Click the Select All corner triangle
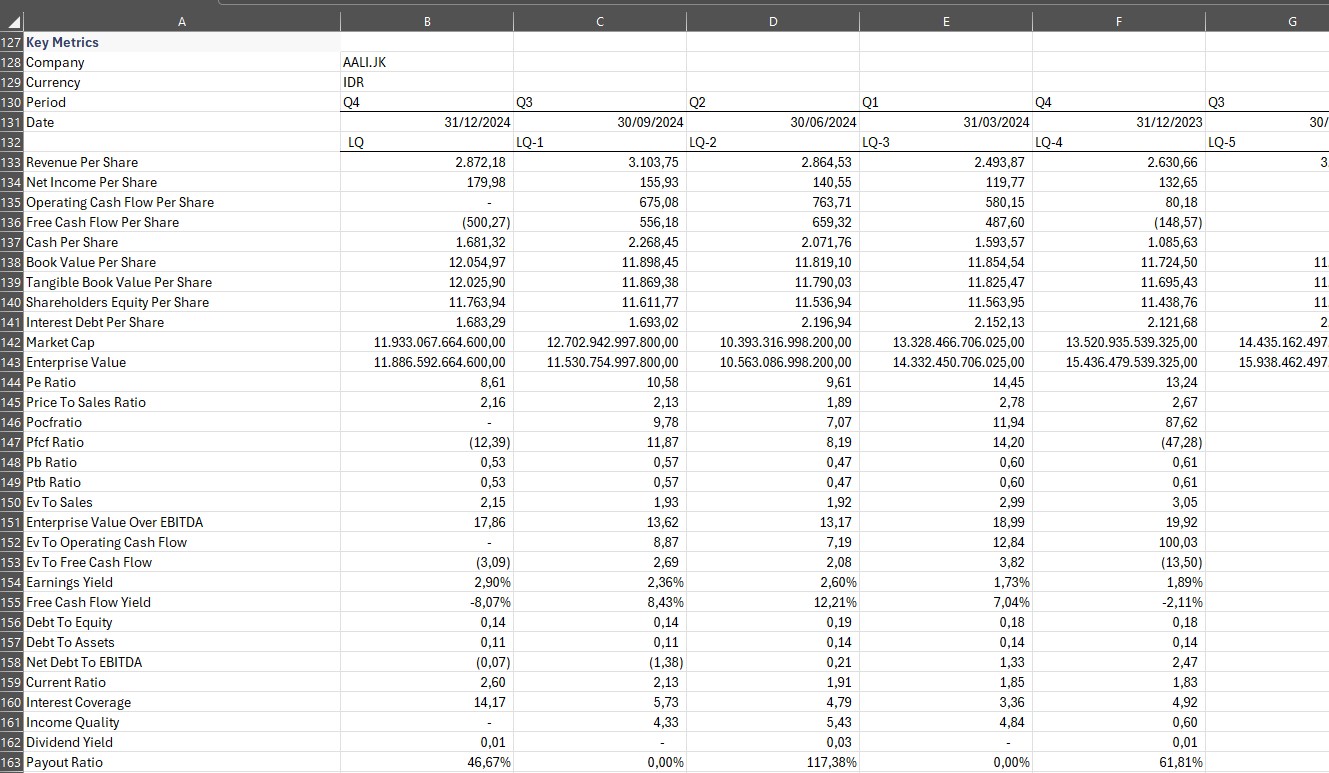 pyautogui.click(x=12, y=21)
